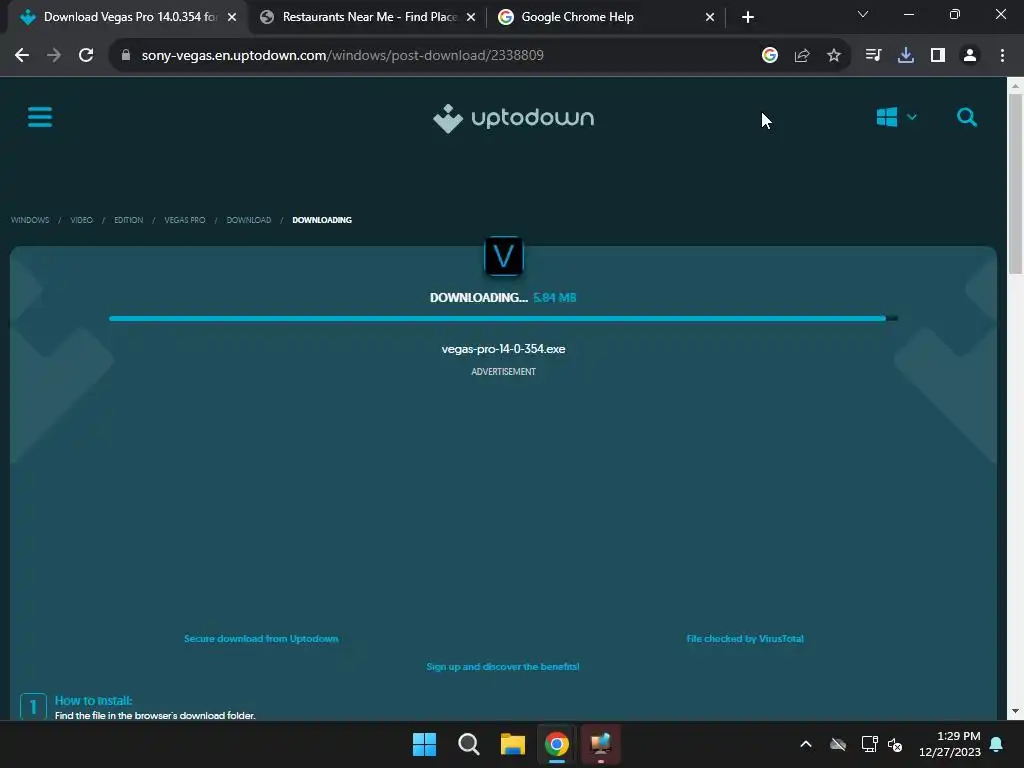Open Windows taskbar search
Screen dimensions: 1024x768
coord(468,744)
